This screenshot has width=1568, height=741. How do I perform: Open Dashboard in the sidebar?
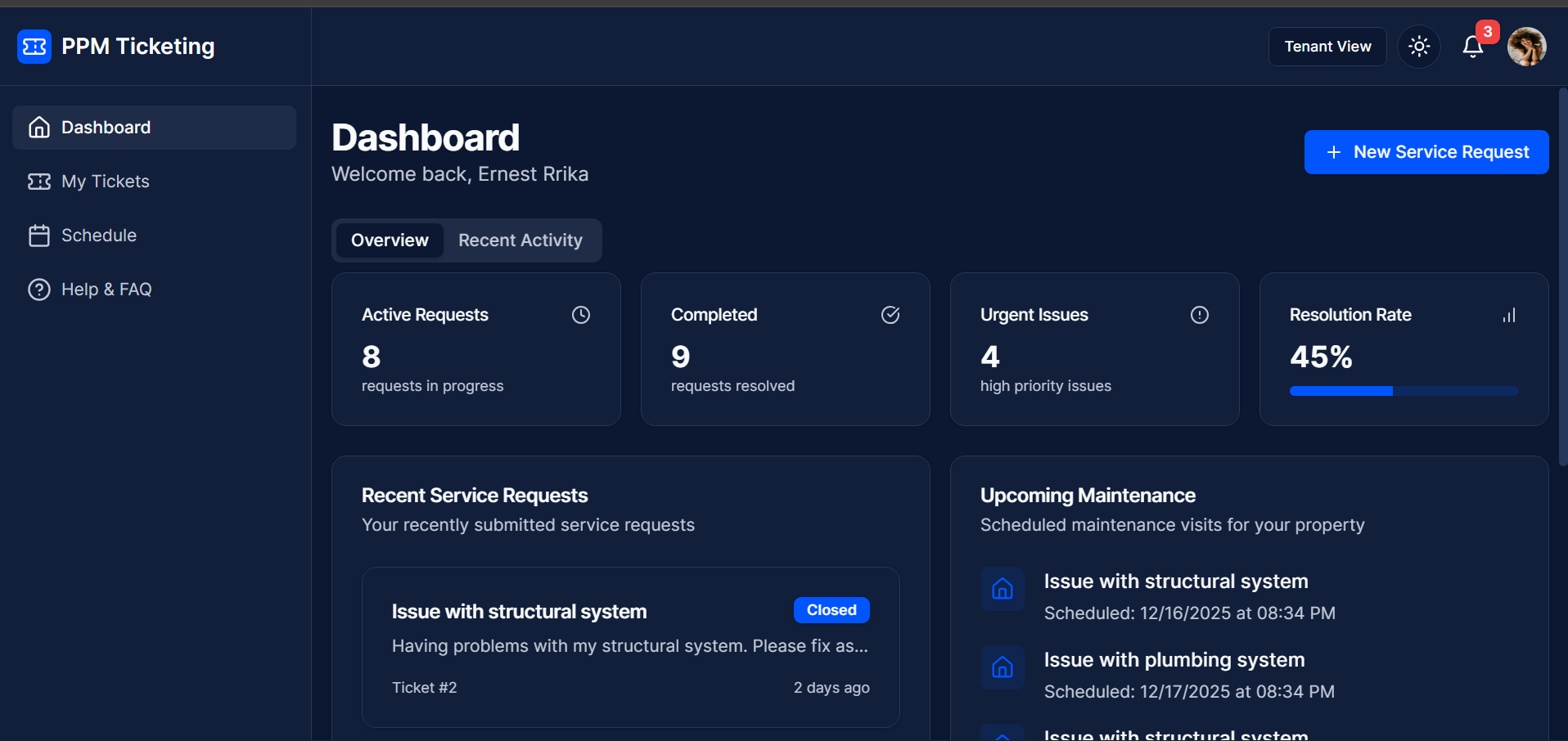[x=154, y=128]
